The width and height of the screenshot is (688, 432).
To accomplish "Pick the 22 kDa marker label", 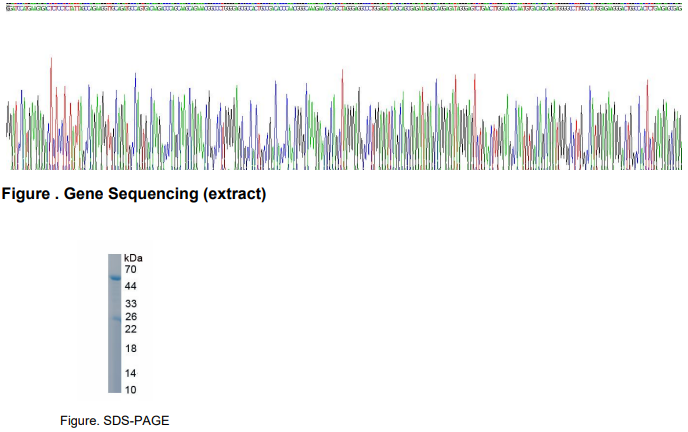I will pos(130,329).
